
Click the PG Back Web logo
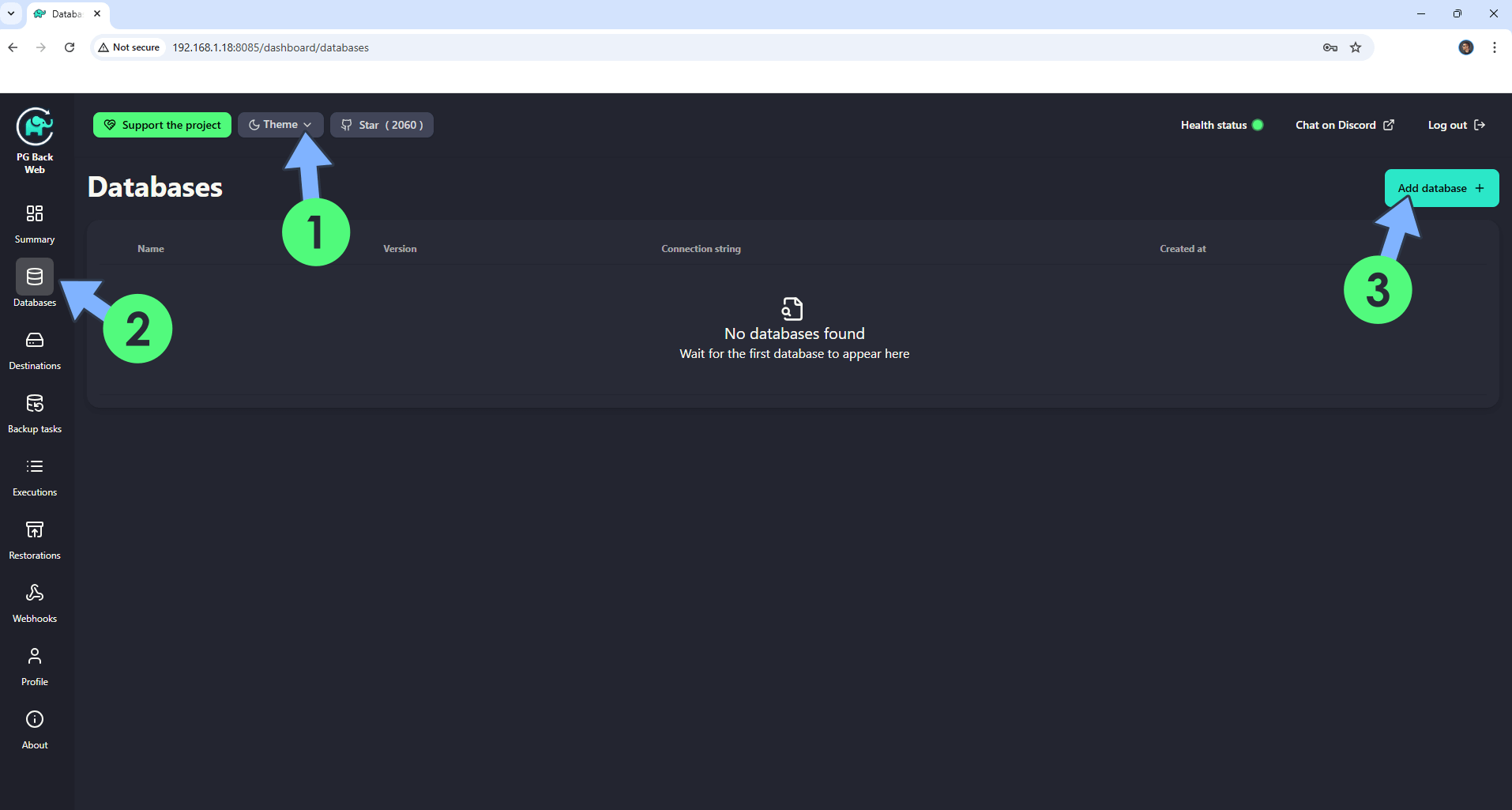click(35, 128)
